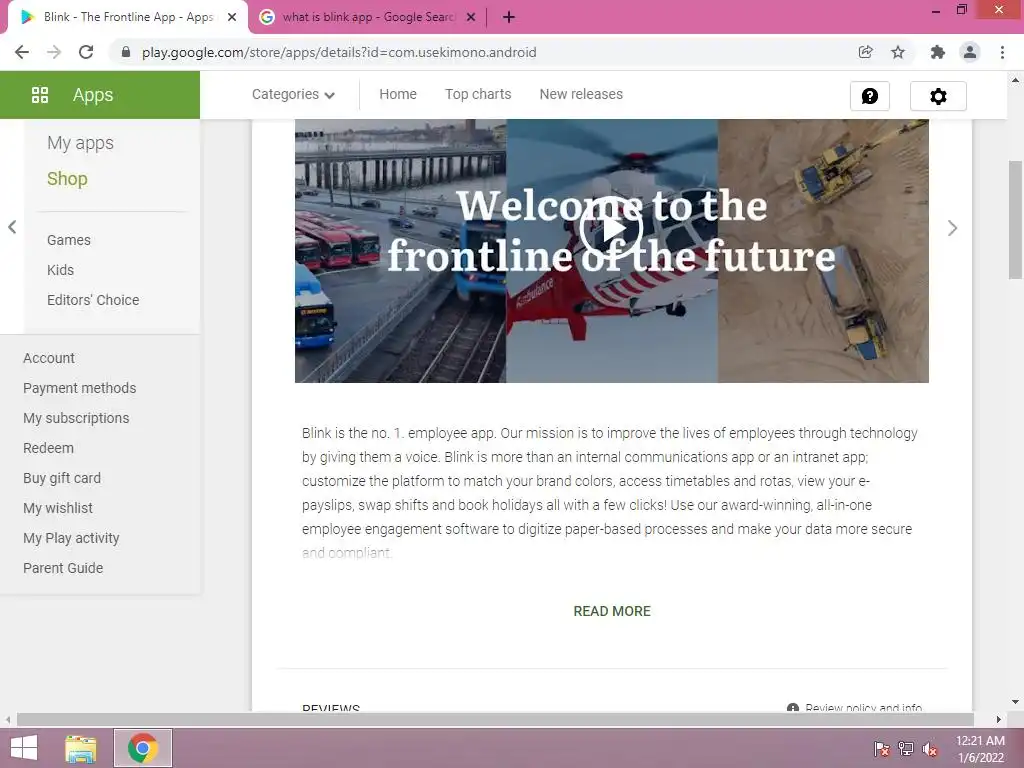Expand the Categories dropdown
Screen dimensions: 1024x768
[x=293, y=95]
